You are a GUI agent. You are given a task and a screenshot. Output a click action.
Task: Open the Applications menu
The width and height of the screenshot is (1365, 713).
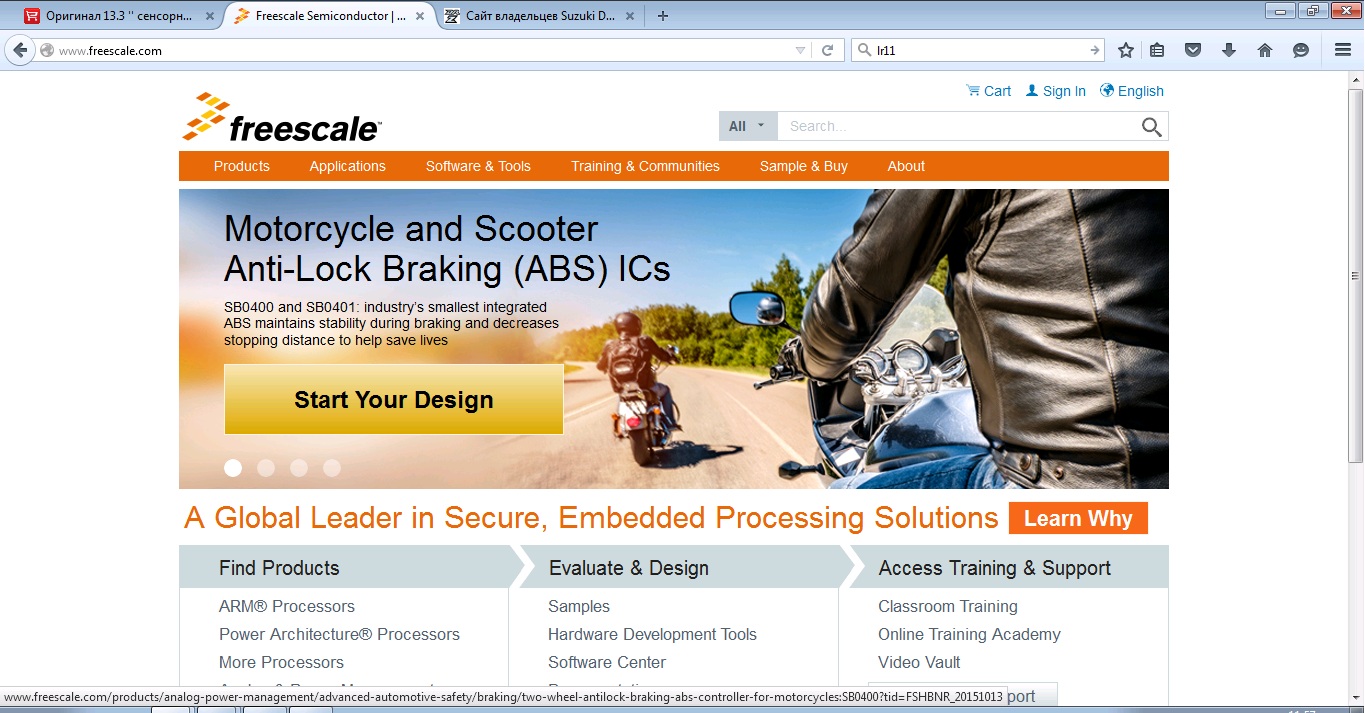[348, 166]
